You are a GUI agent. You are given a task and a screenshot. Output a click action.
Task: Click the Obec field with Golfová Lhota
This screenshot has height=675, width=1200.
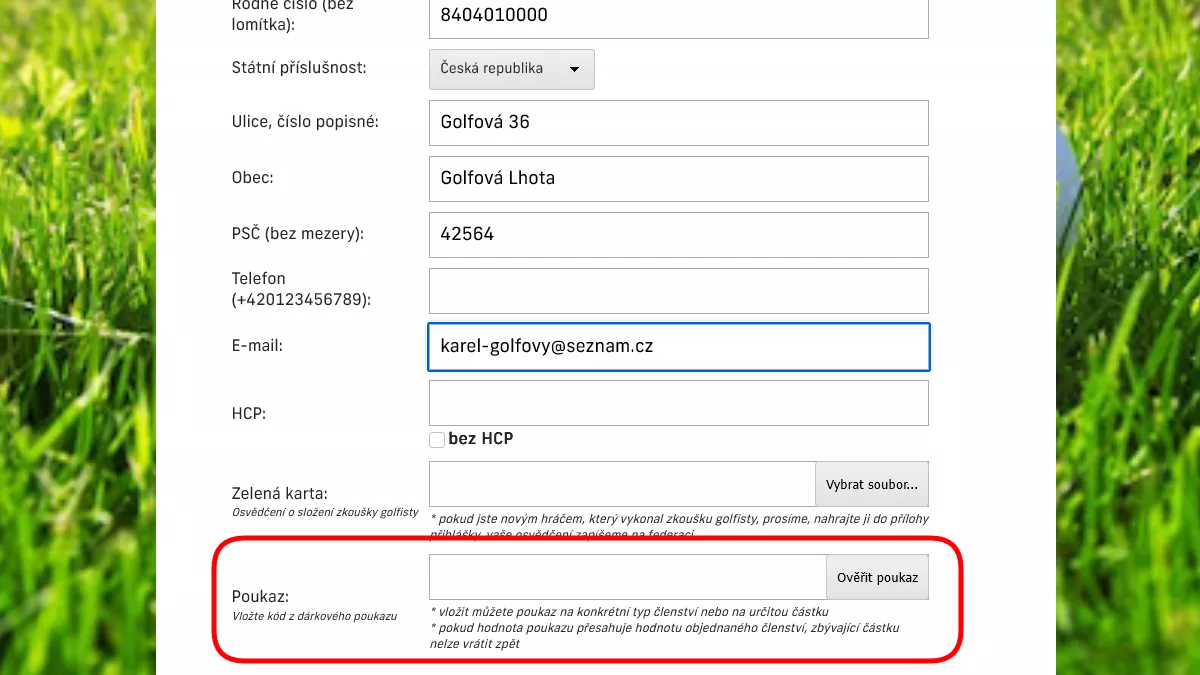(678, 179)
